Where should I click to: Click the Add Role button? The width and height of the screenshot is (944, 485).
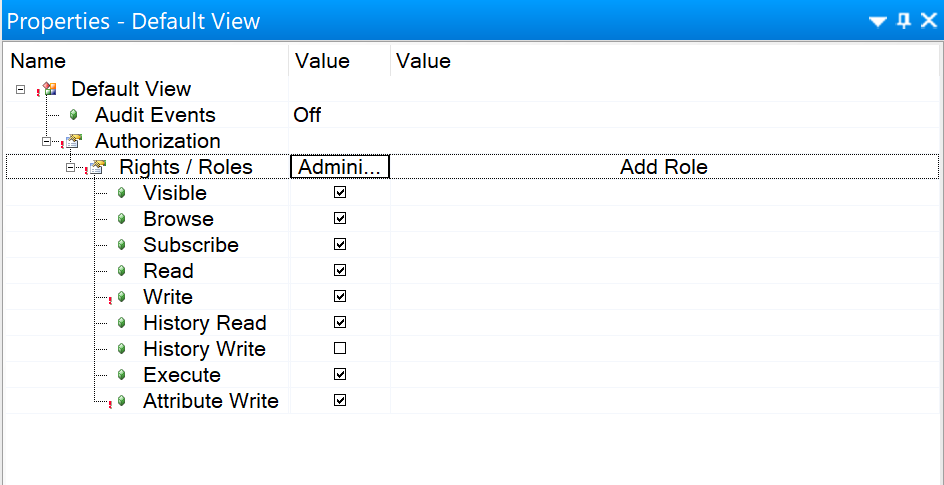(x=663, y=167)
